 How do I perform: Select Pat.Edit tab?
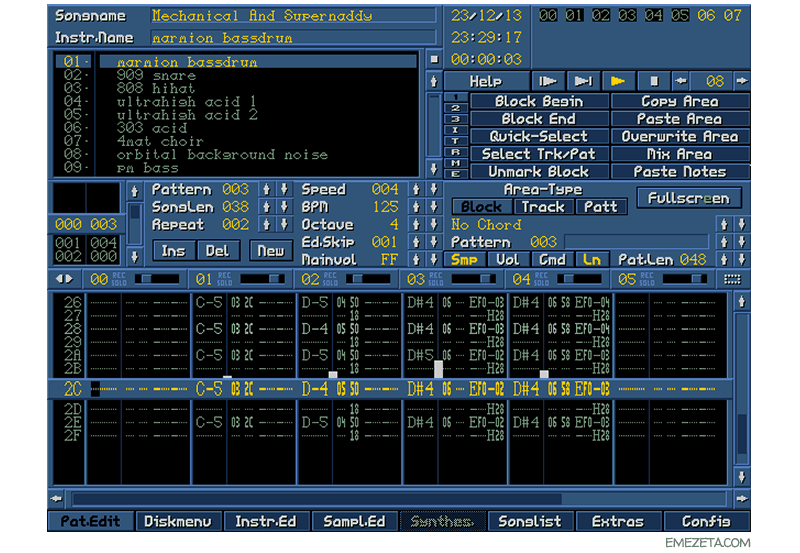(90, 521)
